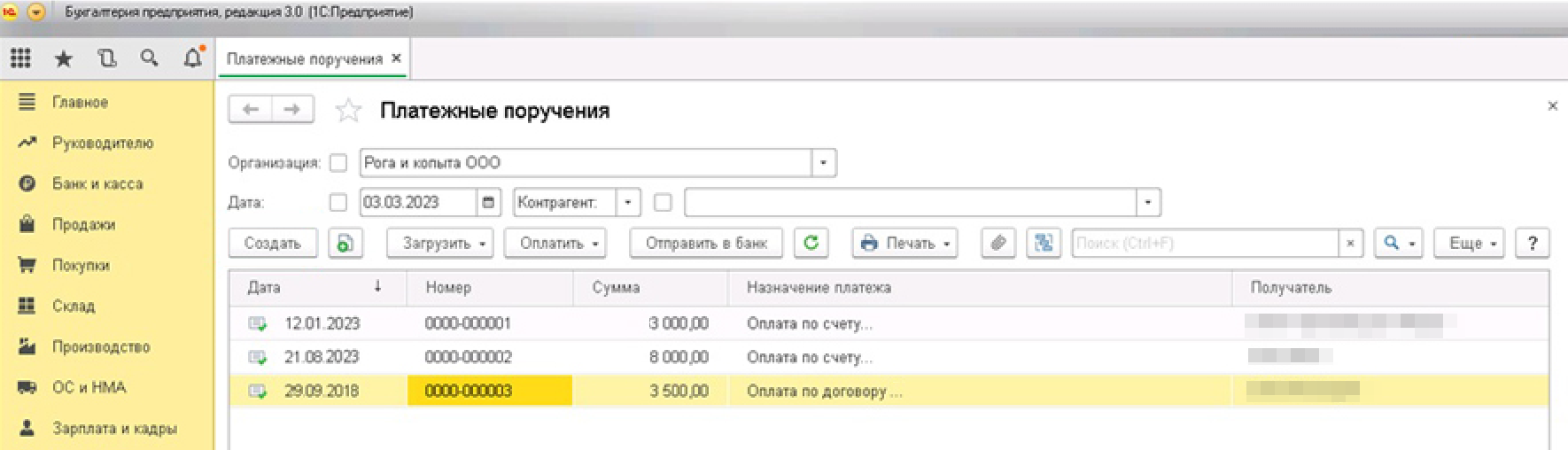1568x450 pixels.
Task: Open the Еще dropdown menu
Action: (1471, 243)
